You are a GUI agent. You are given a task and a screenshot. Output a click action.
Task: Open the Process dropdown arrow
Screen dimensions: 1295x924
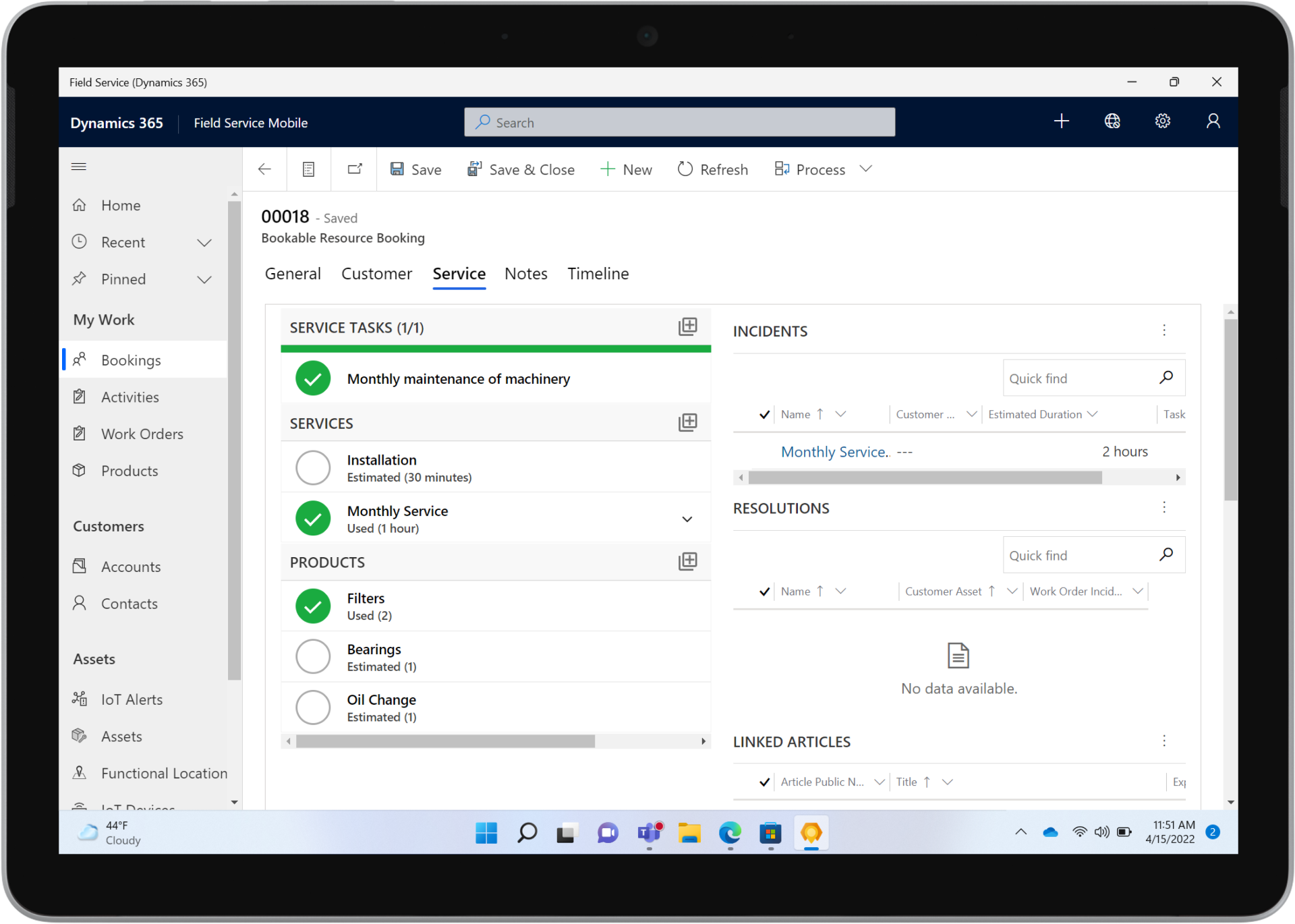coord(866,169)
